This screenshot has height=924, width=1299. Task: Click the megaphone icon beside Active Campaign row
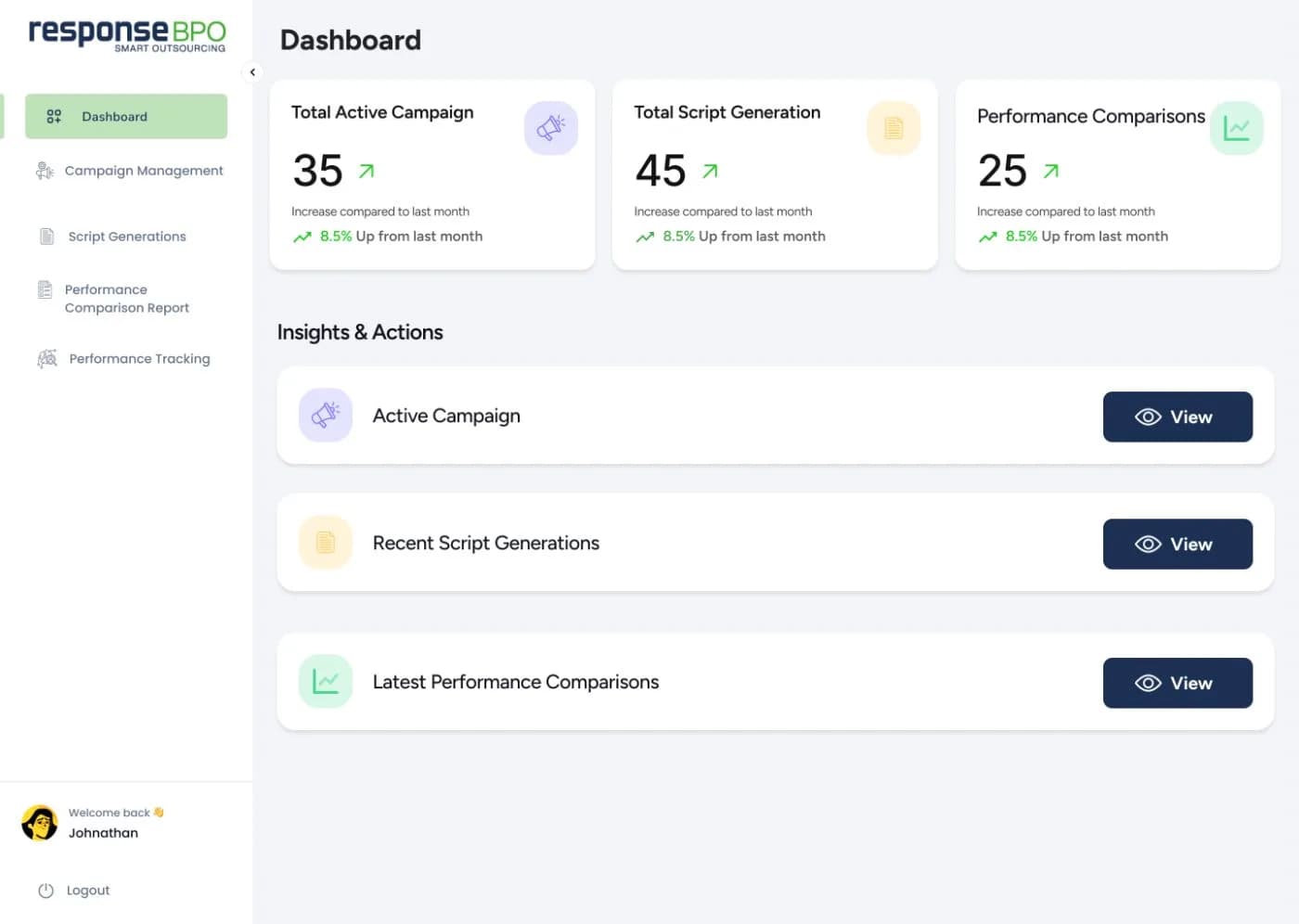[326, 415]
